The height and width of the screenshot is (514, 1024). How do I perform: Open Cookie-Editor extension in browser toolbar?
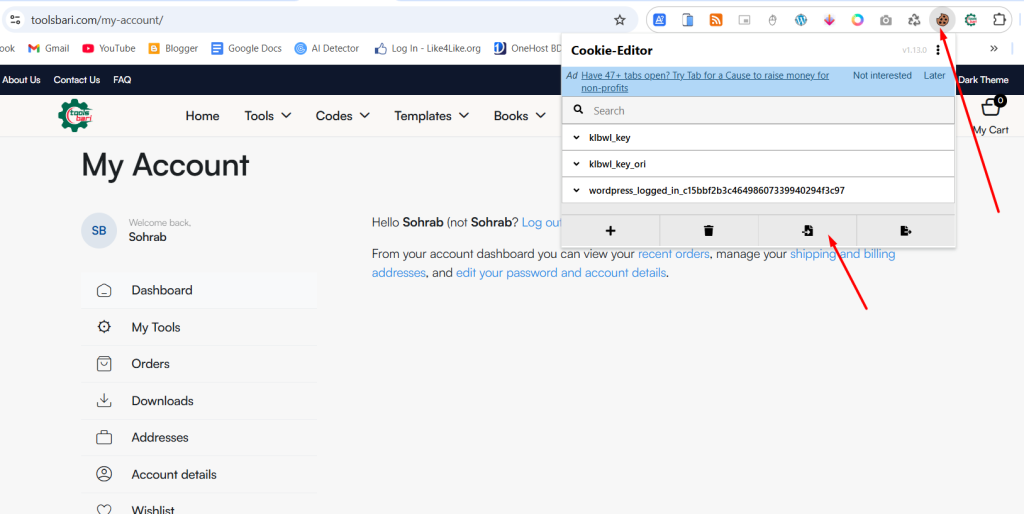point(941,20)
